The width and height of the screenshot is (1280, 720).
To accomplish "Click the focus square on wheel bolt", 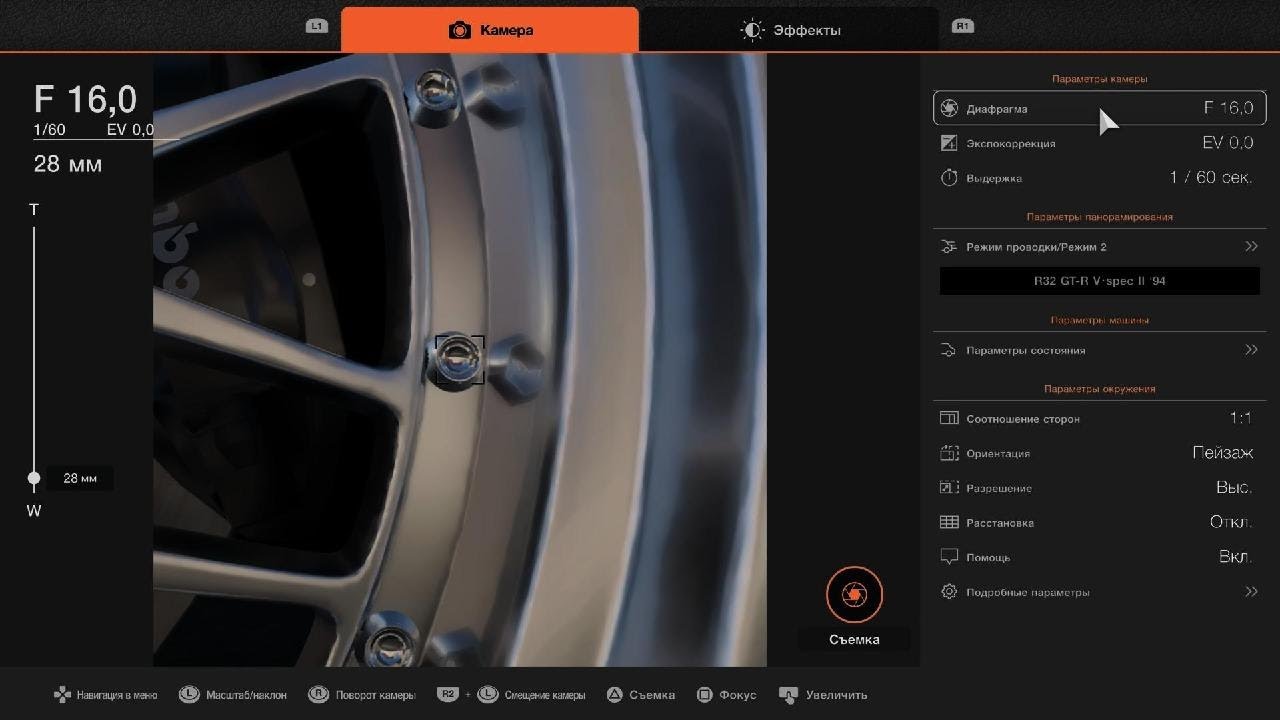I will coord(460,360).
